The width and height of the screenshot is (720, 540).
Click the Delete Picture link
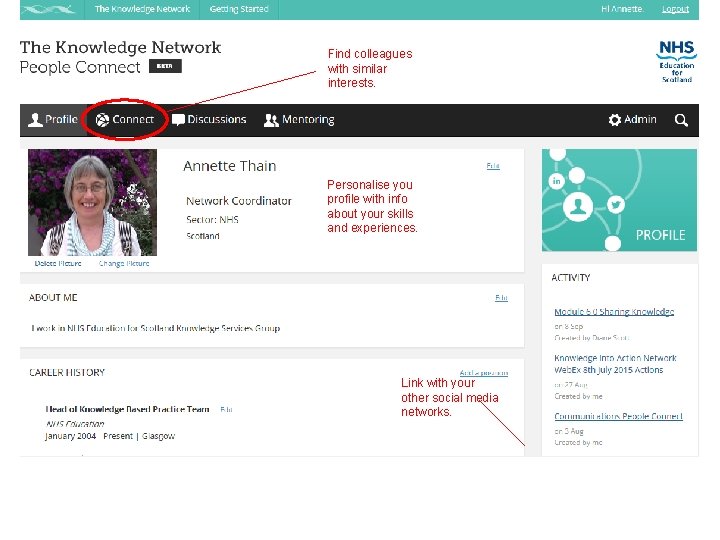click(x=58, y=264)
